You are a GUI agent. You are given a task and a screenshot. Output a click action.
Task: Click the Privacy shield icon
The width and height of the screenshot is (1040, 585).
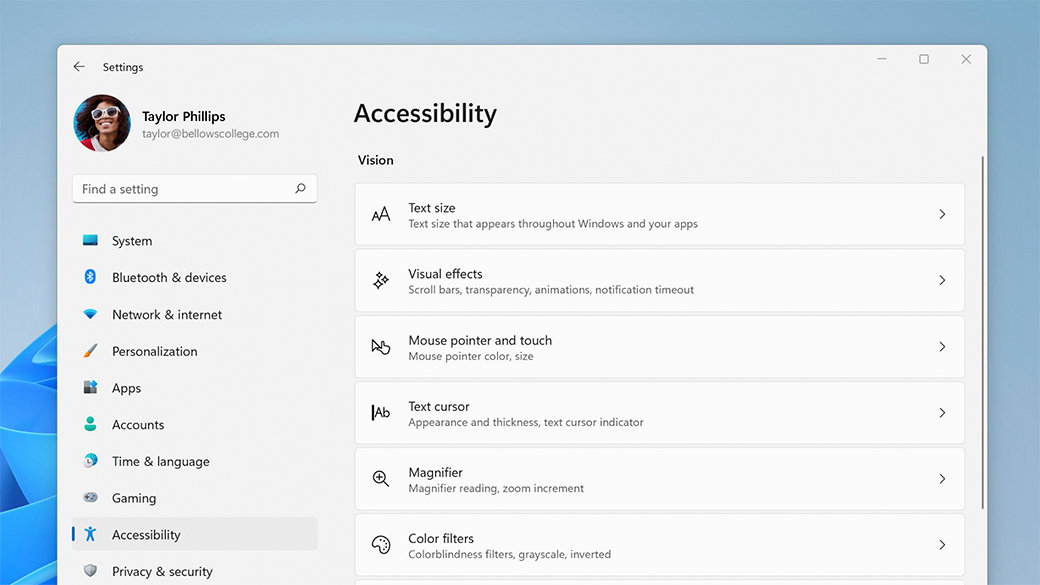[90, 570]
